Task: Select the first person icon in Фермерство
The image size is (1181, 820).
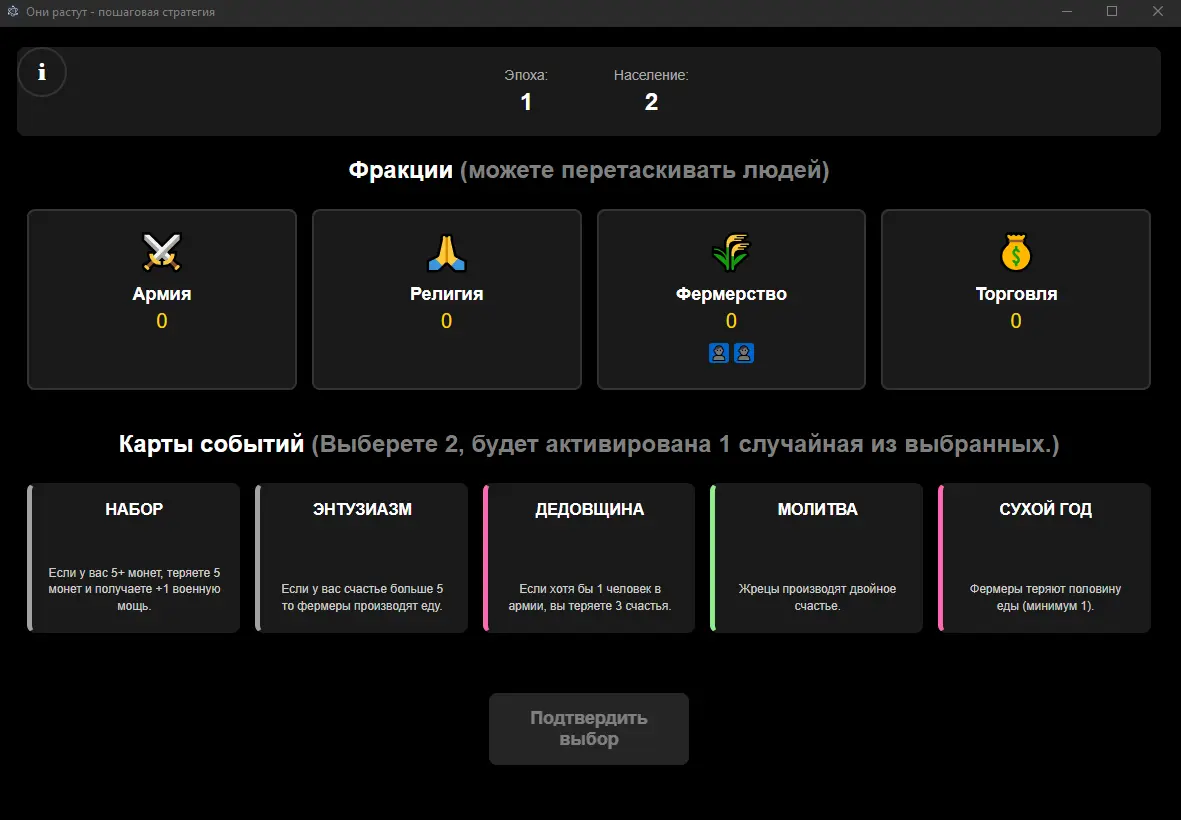Action: coord(719,353)
